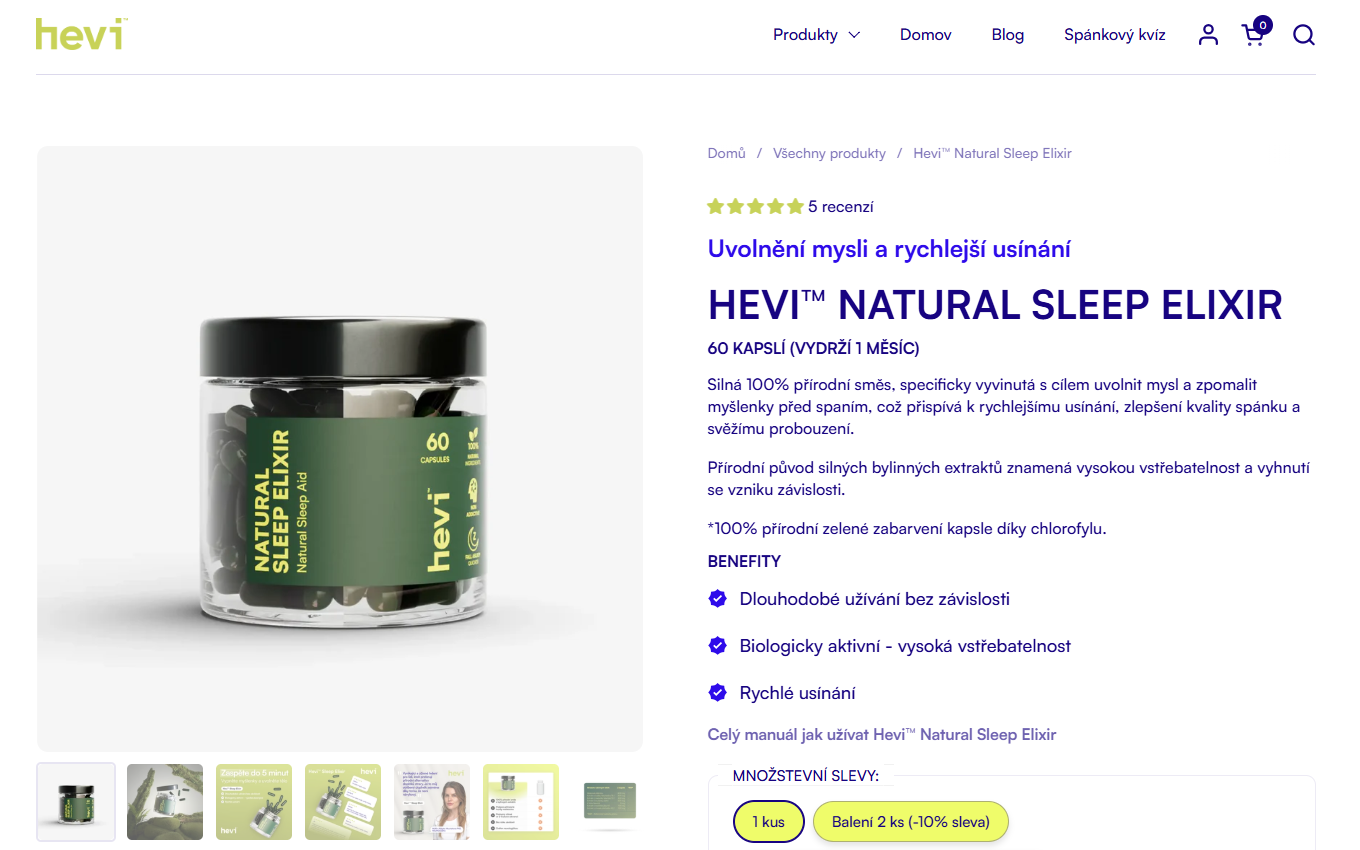Select the 1 kus quantity option
Screen dimensions: 1360x850
pos(768,822)
